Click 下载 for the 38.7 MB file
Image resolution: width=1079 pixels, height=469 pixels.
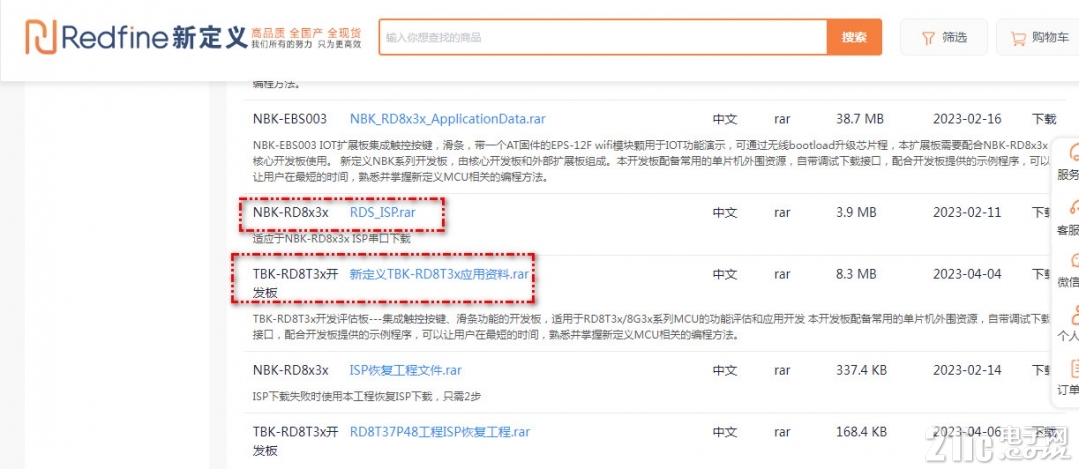point(1043,118)
